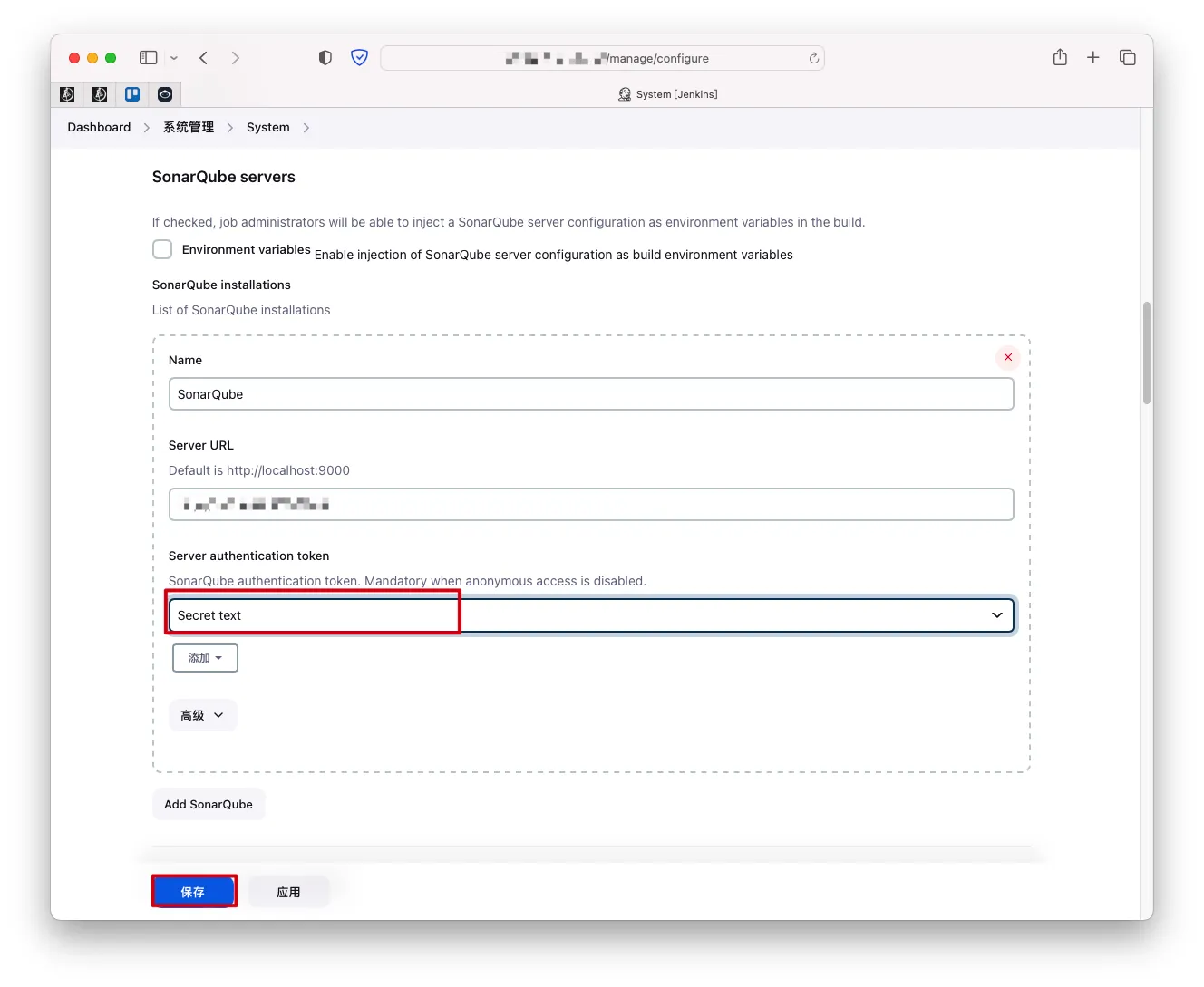Click the 'Server URL' label

[201, 445]
